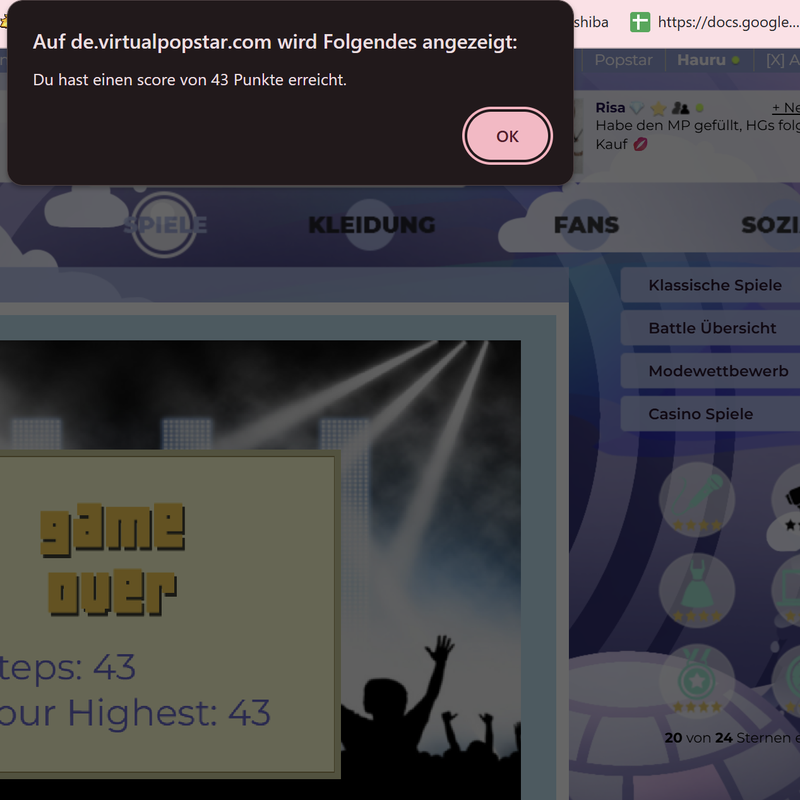Open the shiba bookmark
The image size is (800, 800).
[591, 22]
